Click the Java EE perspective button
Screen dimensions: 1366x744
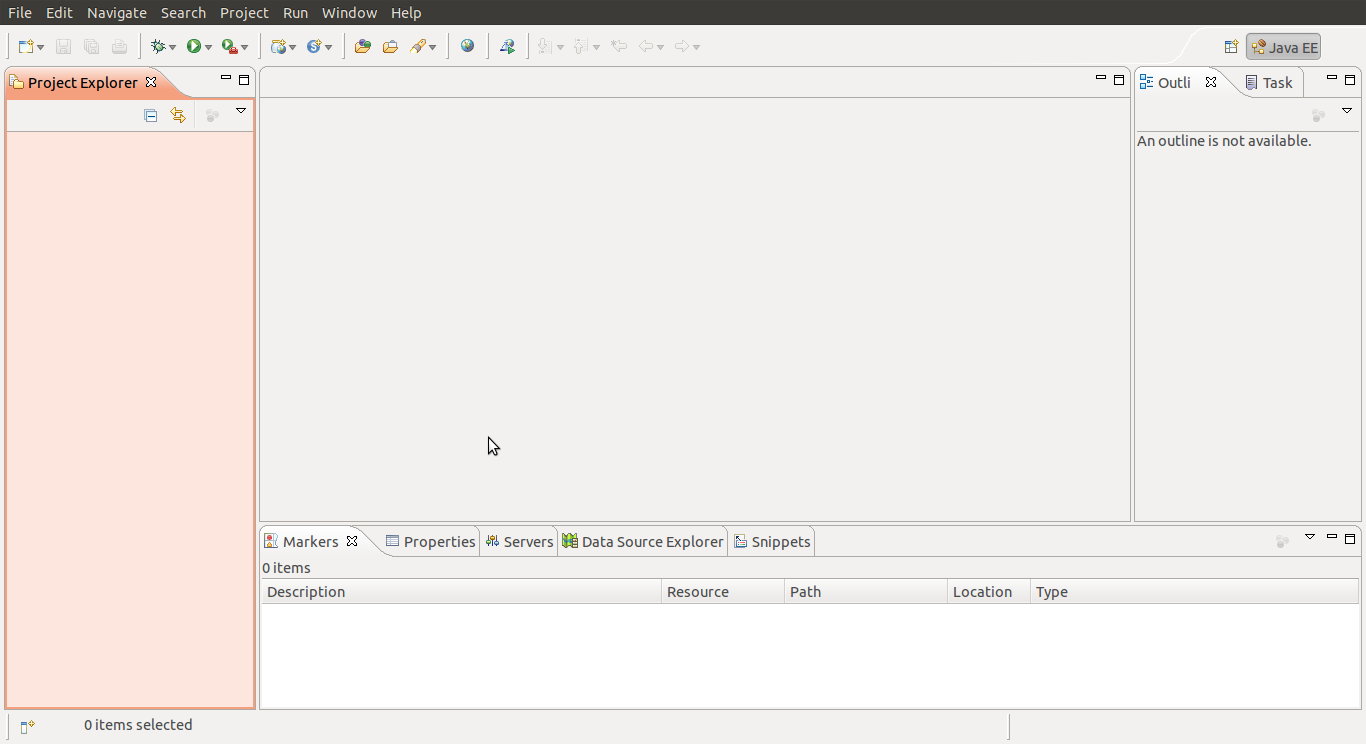pyautogui.click(x=1283, y=46)
